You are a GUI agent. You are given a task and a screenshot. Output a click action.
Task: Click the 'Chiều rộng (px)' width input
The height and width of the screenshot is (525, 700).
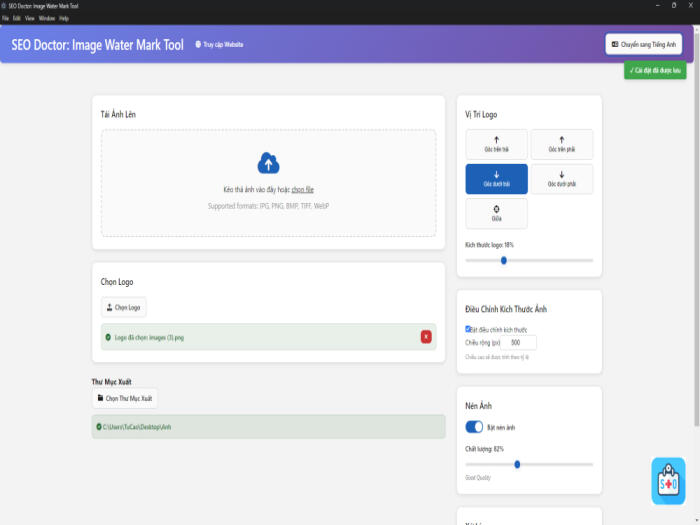click(x=514, y=342)
